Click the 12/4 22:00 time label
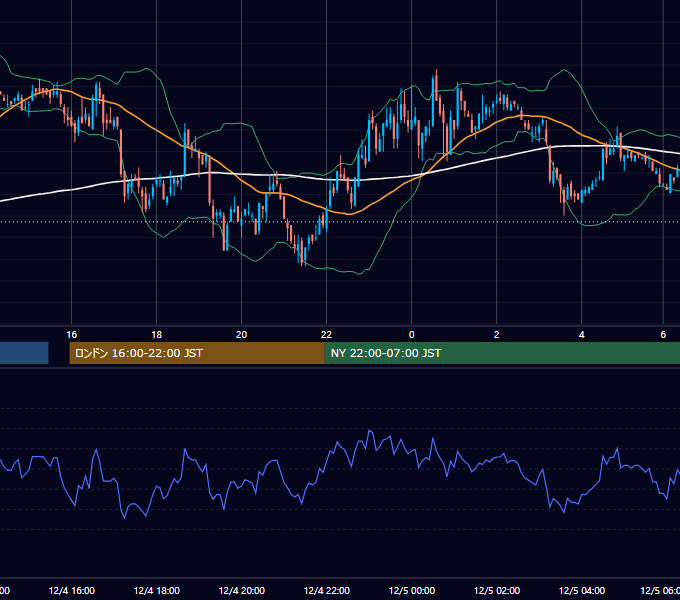 click(327, 590)
